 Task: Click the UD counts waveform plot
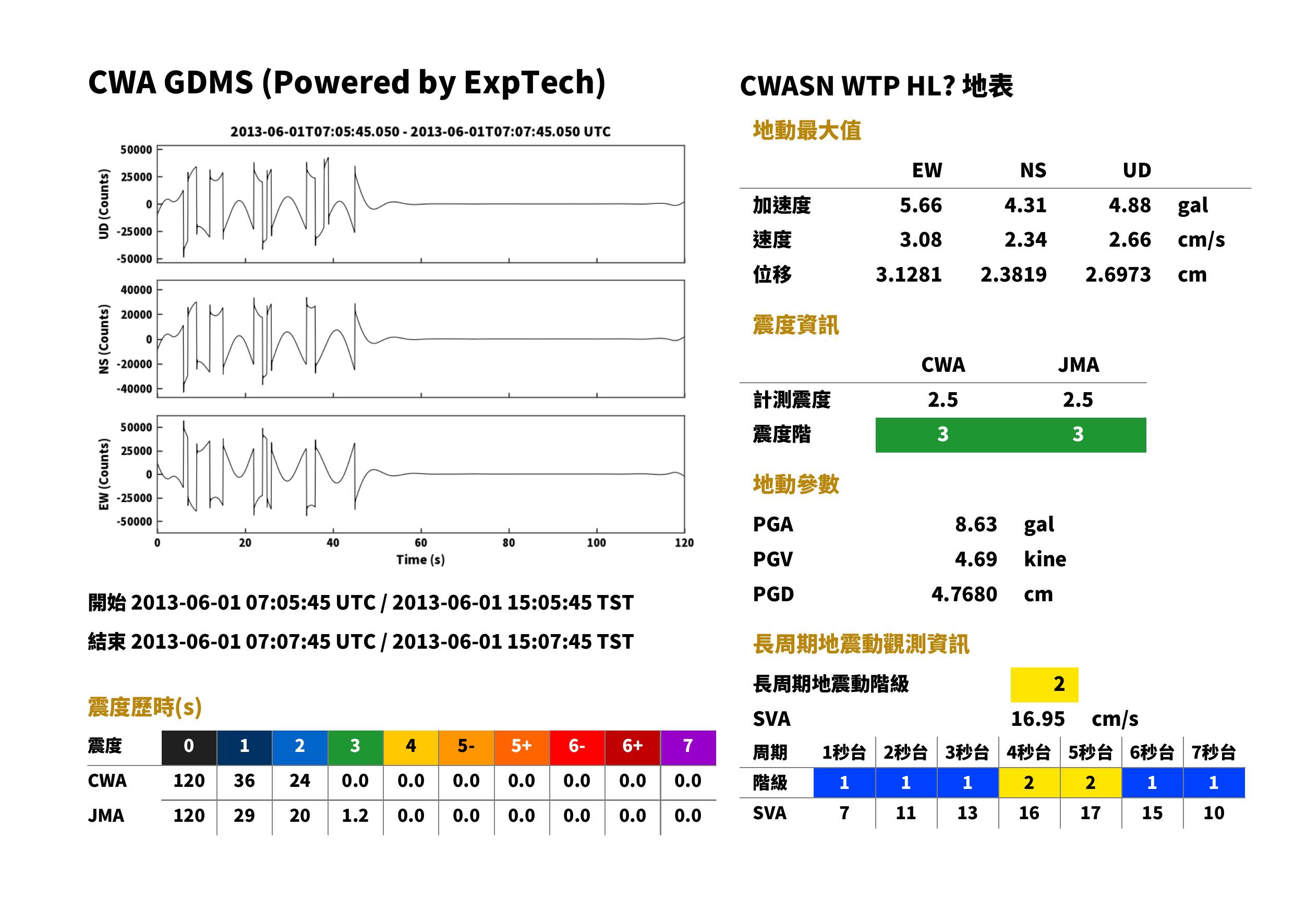(x=420, y=204)
